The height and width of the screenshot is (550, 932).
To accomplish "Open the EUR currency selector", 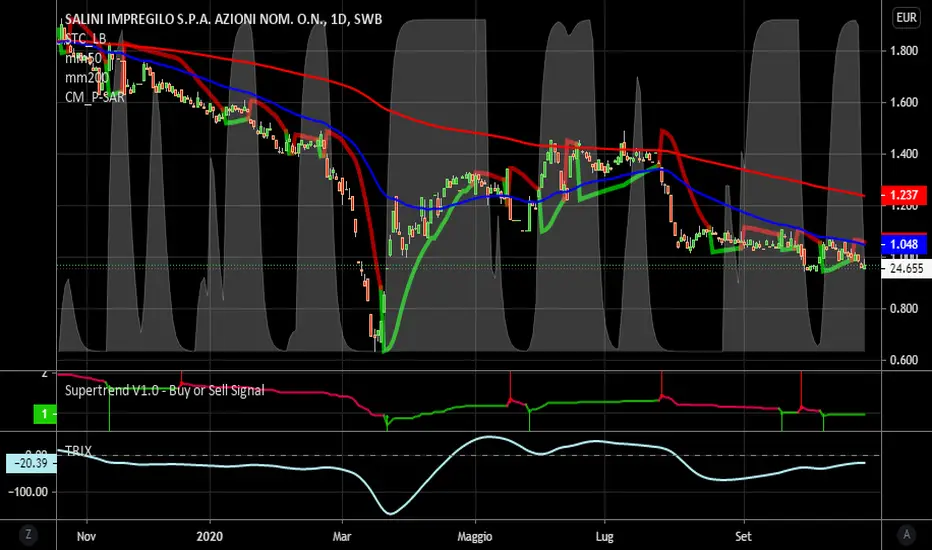I will [906, 18].
